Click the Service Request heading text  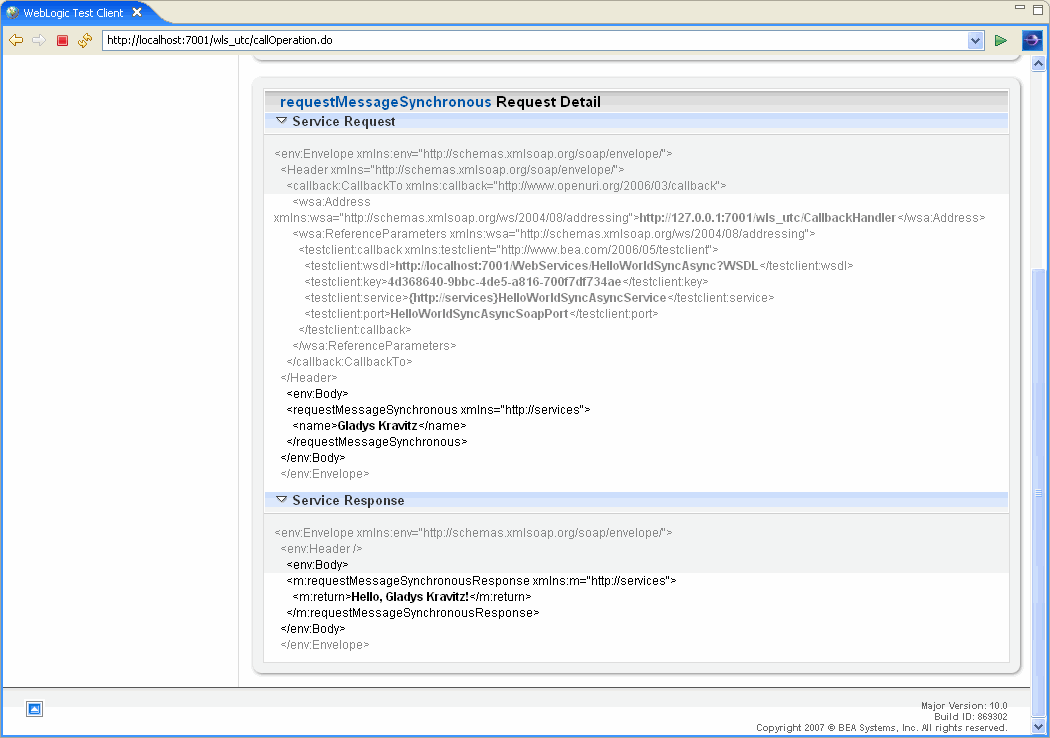(x=344, y=121)
